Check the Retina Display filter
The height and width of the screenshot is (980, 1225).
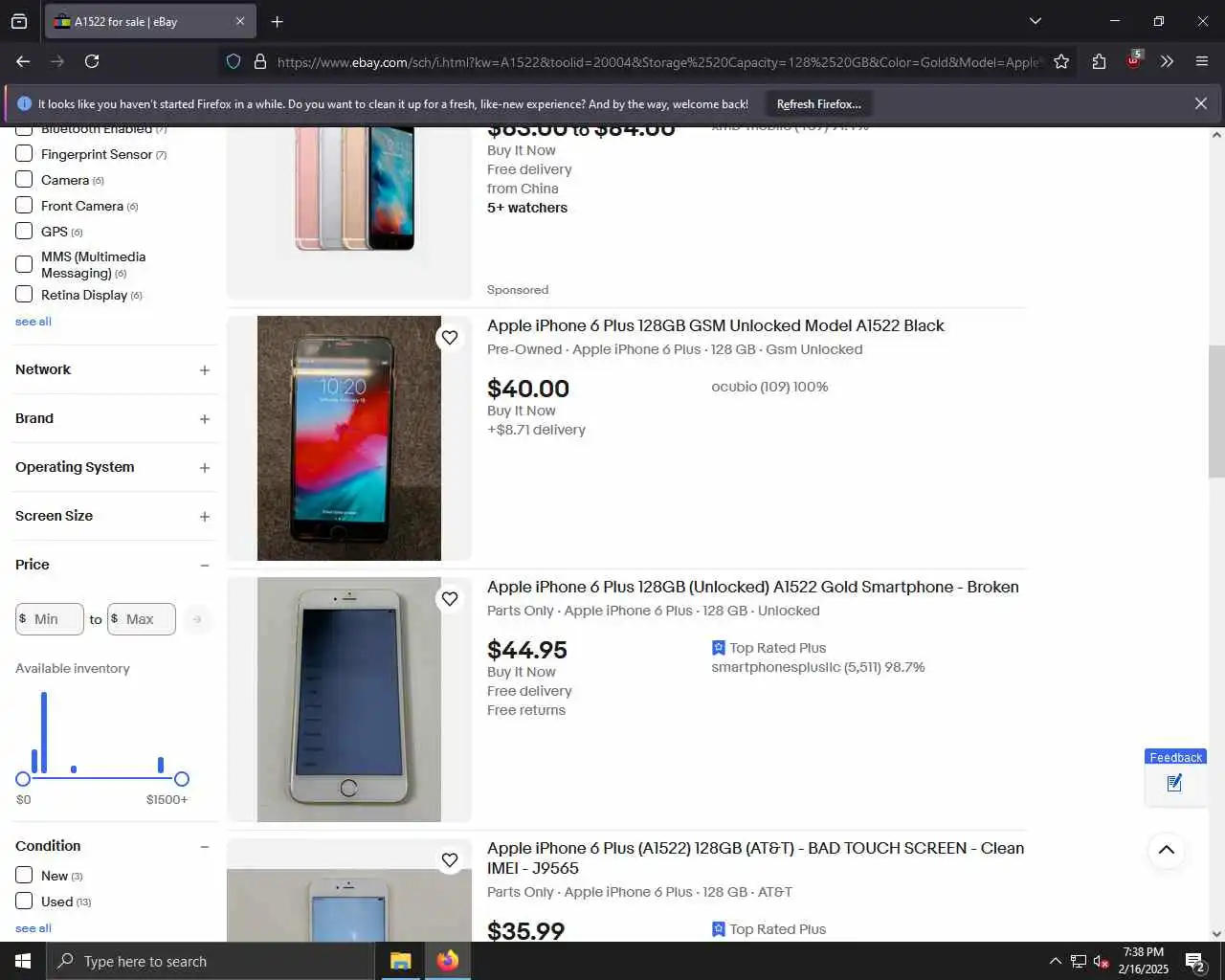coord(24,294)
